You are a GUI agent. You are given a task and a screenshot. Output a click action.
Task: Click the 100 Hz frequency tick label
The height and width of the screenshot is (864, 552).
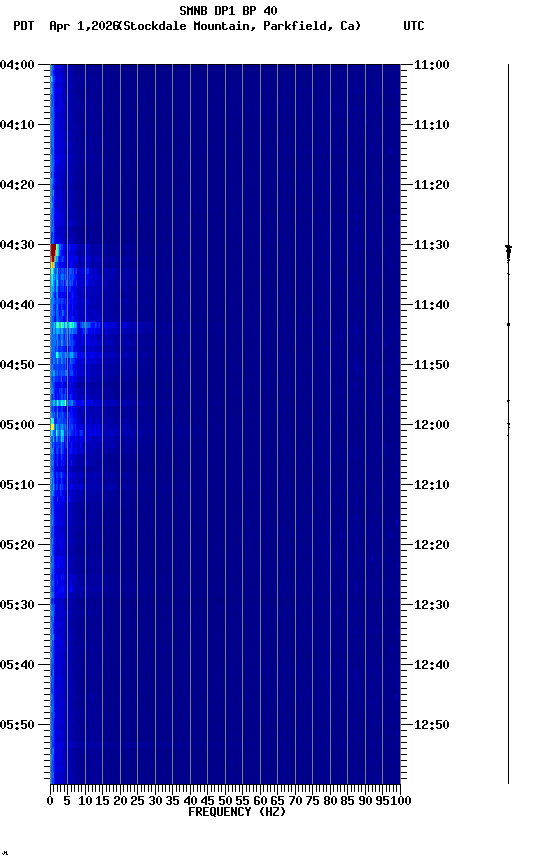[x=401, y=801]
